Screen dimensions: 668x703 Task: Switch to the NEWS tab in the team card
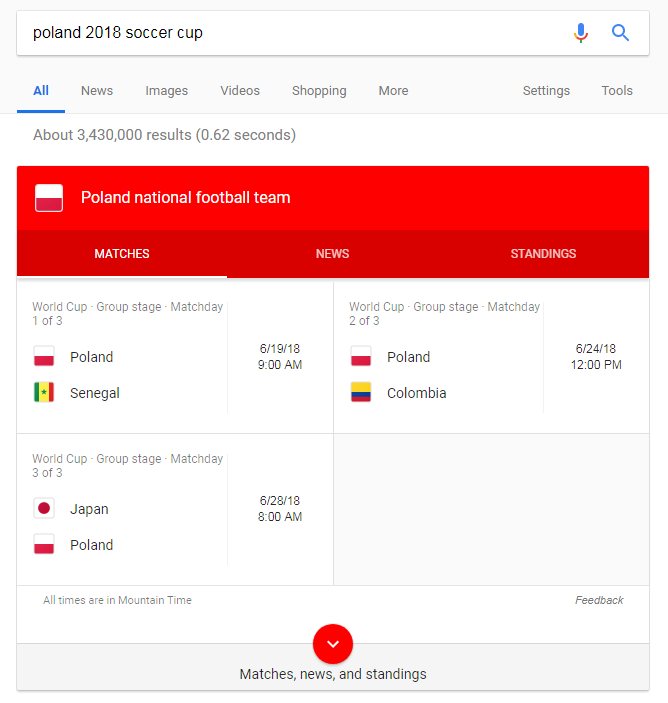tap(332, 254)
